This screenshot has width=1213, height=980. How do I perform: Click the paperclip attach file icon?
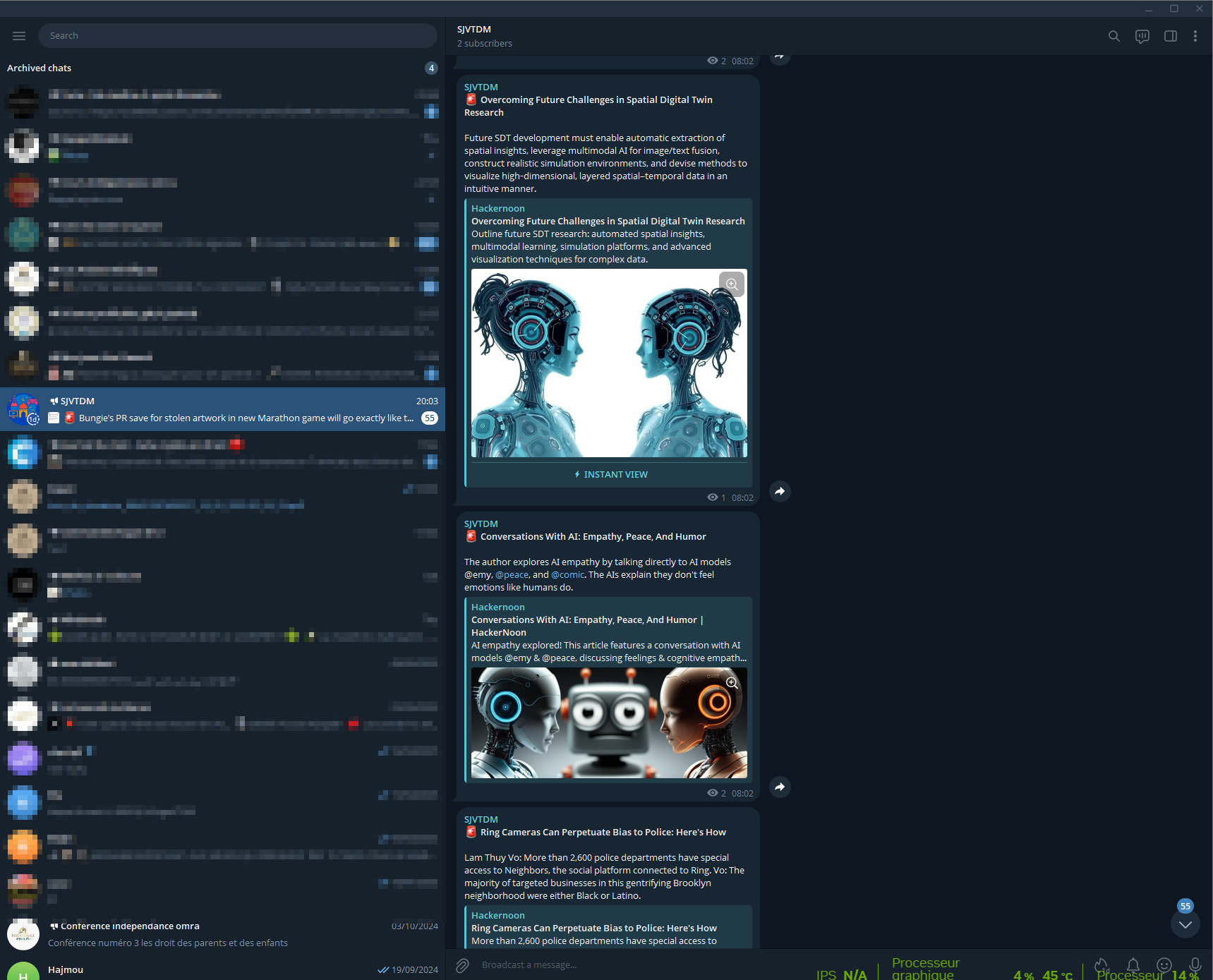pyautogui.click(x=462, y=965)
